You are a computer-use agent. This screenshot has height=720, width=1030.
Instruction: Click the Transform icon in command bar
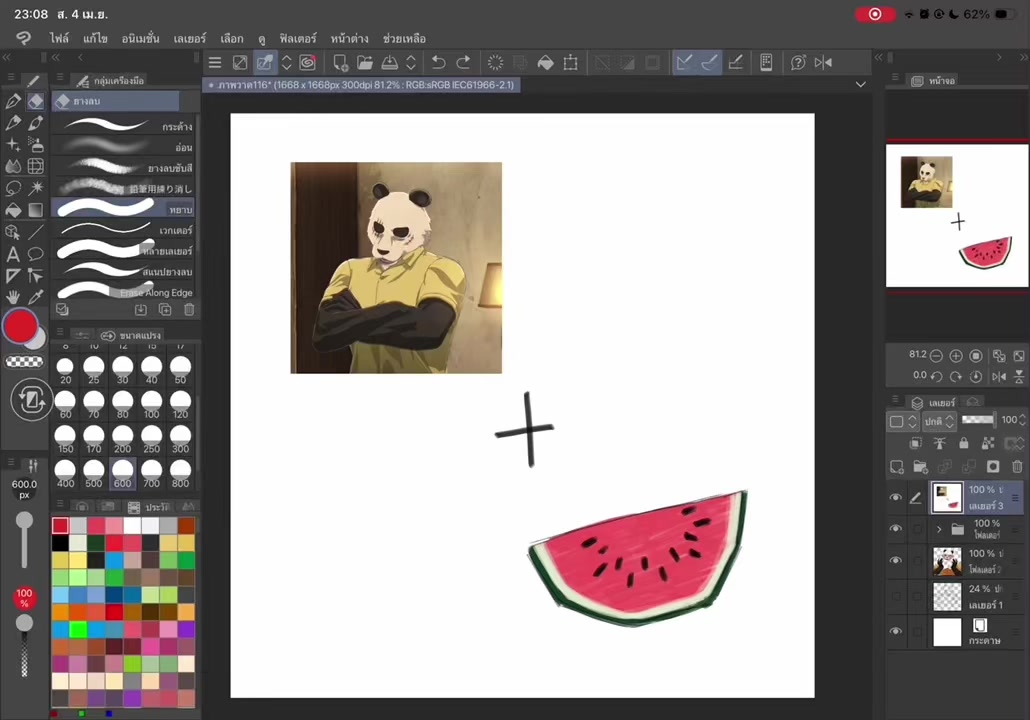(x=570, y=62)
